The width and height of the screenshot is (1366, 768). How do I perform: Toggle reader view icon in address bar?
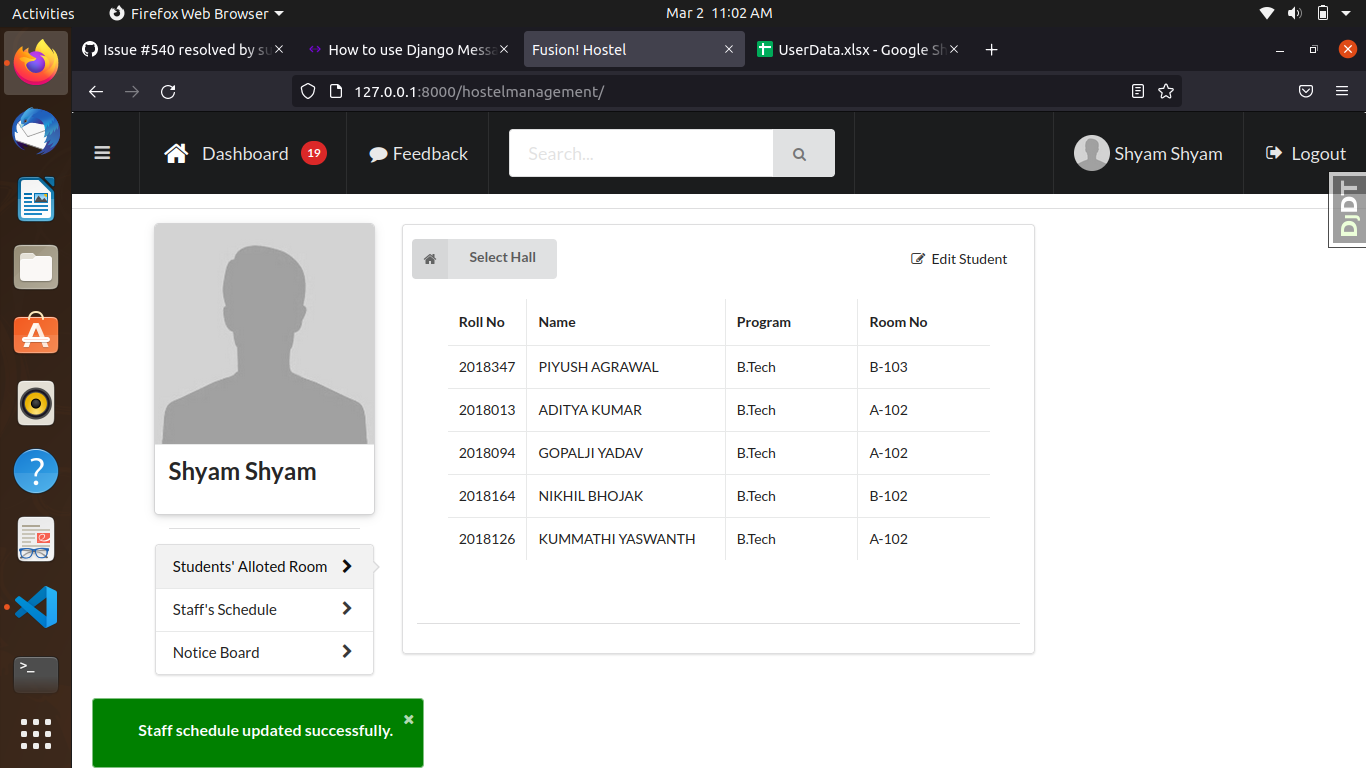click(x=1137, y=91)
